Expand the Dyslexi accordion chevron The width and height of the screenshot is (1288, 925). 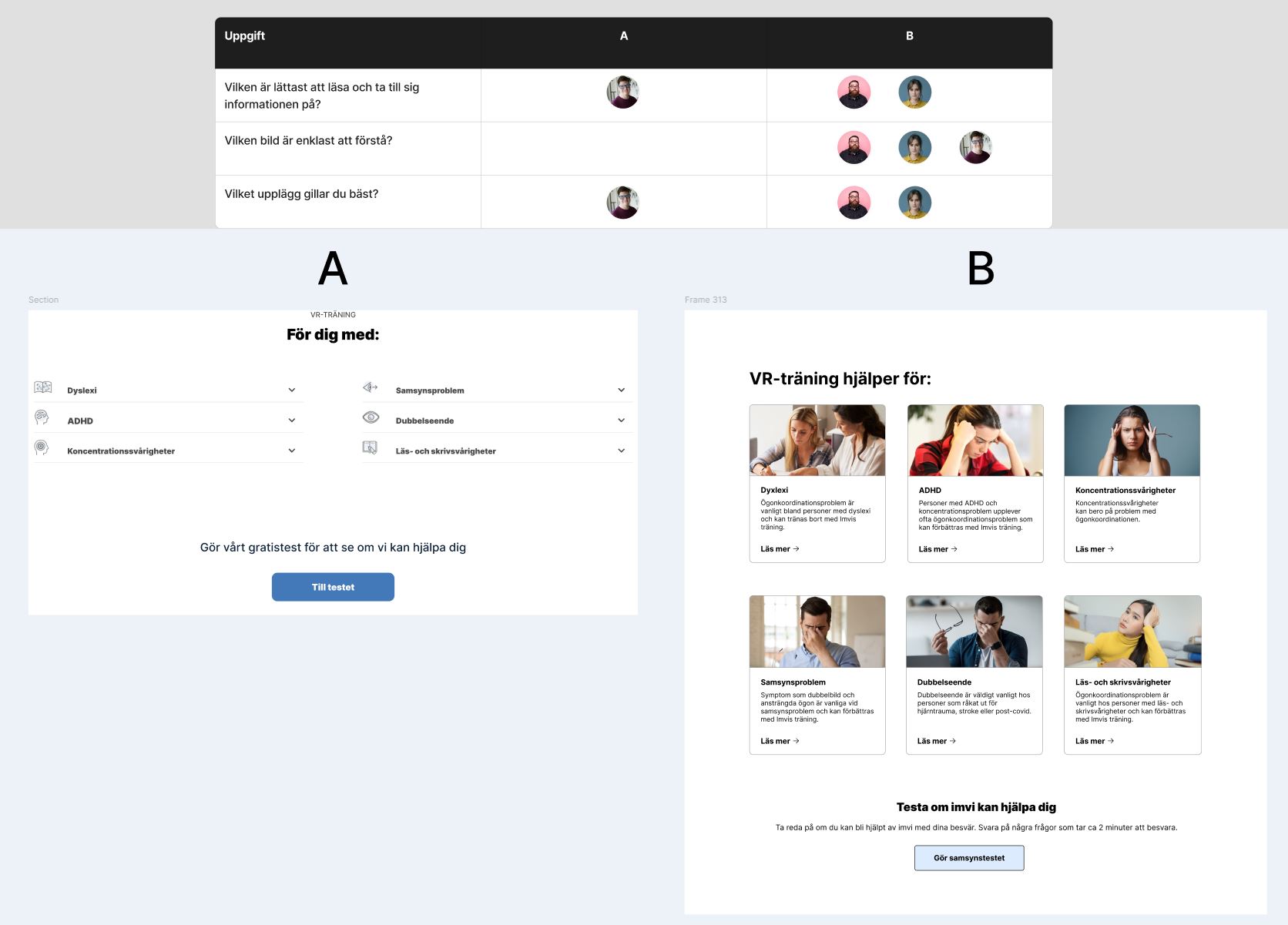tap(292, 390)
